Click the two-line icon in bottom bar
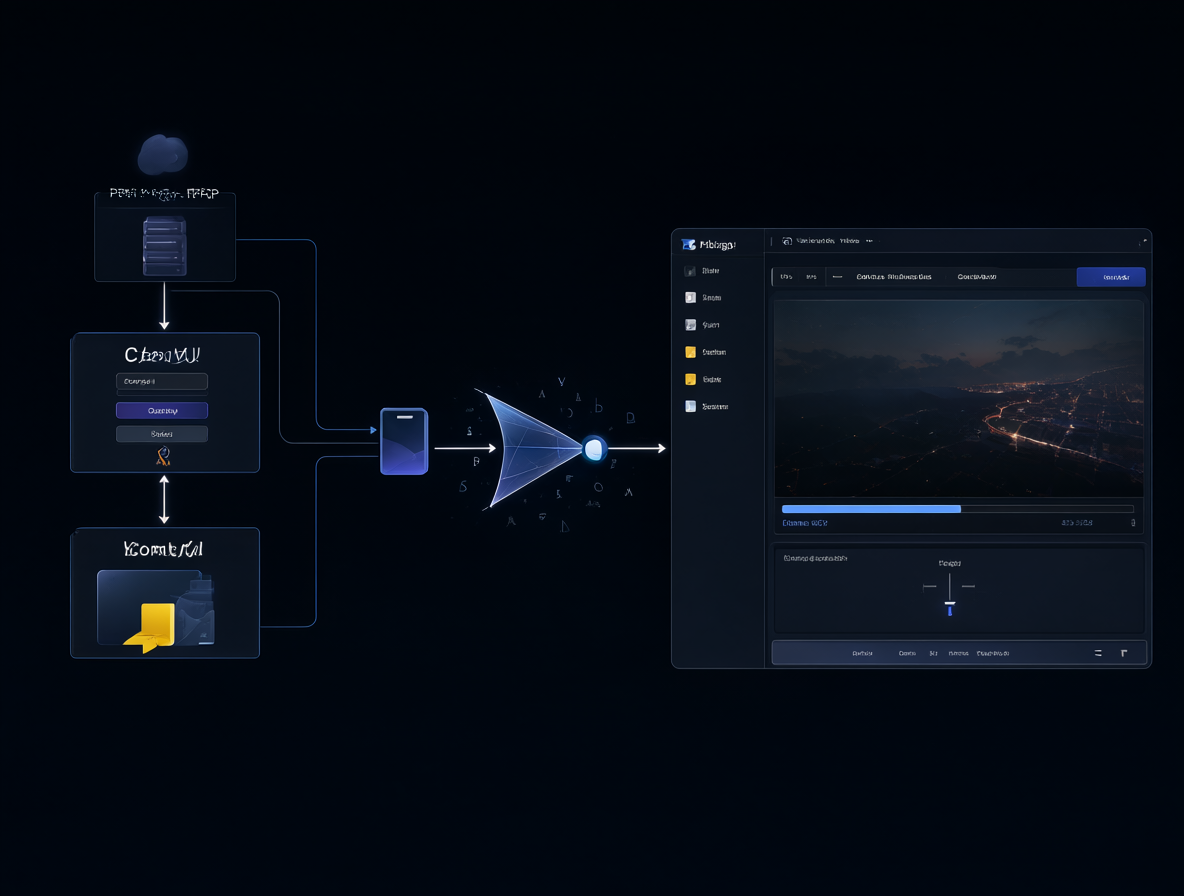Image resolution: width=1184 pixels, height=896 pixels. pyautogui.click(x=1098, y=653)
